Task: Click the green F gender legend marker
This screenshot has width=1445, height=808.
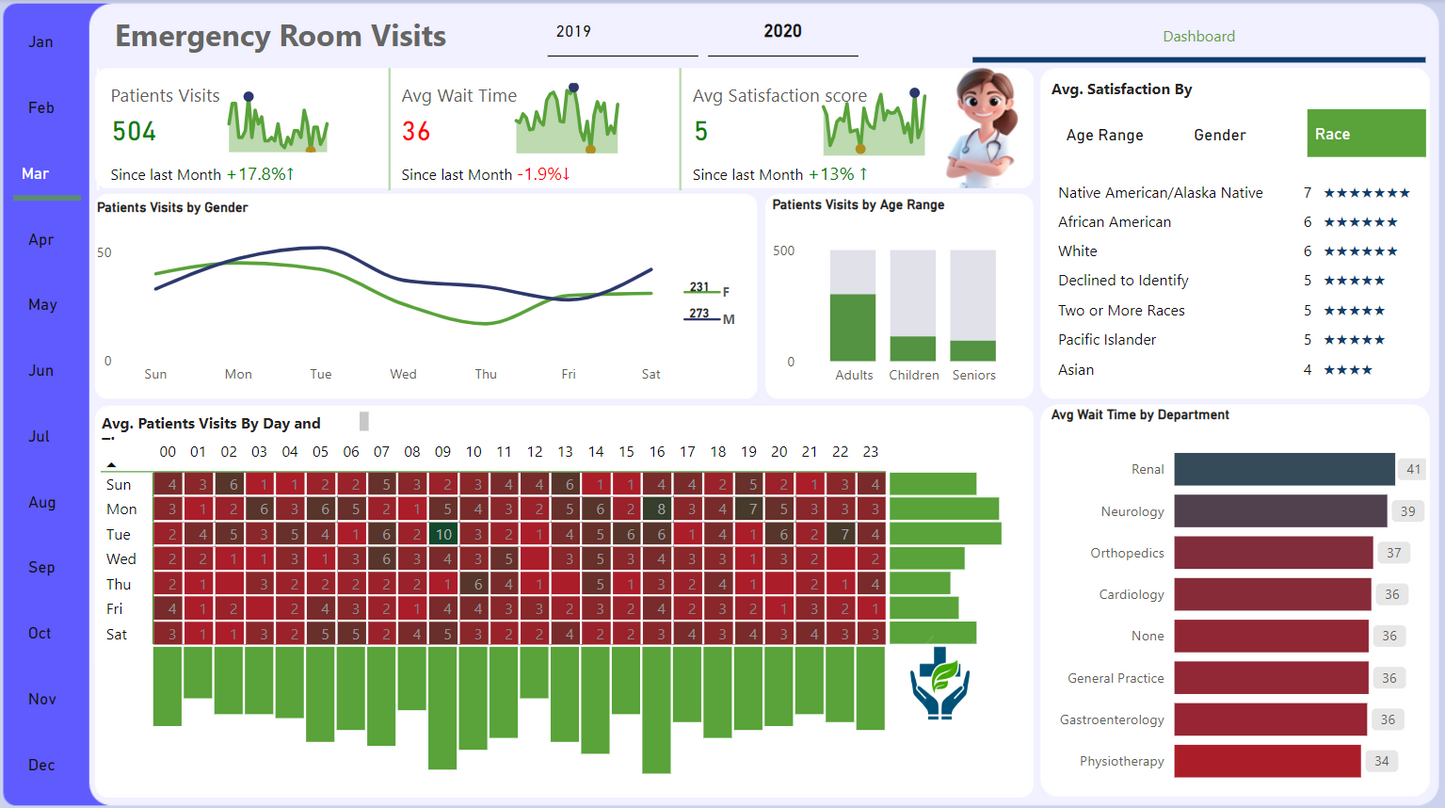Action: 700,291
